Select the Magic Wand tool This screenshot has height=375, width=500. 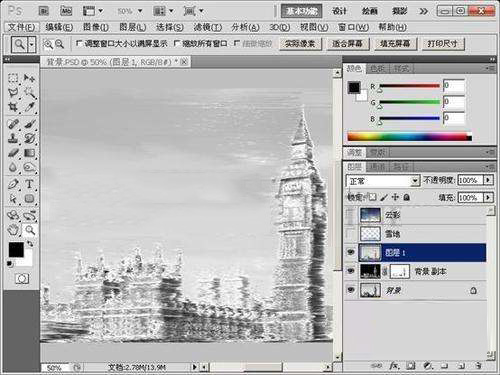(x=29, y=93)
